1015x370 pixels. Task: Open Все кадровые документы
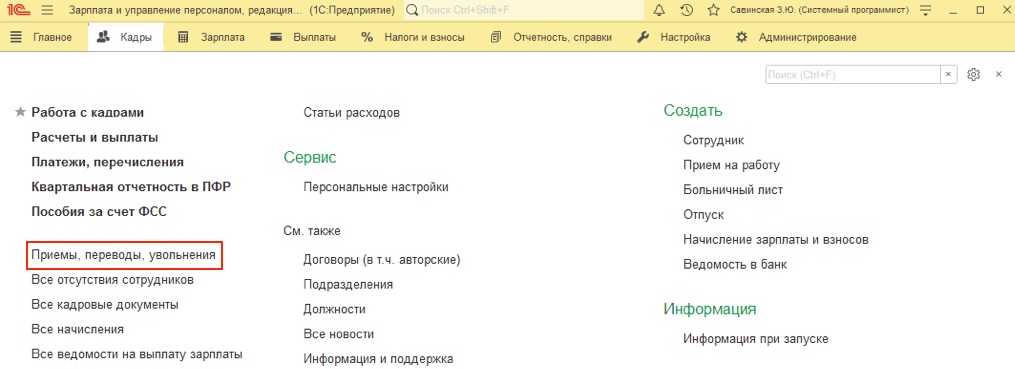click(105, 305)
